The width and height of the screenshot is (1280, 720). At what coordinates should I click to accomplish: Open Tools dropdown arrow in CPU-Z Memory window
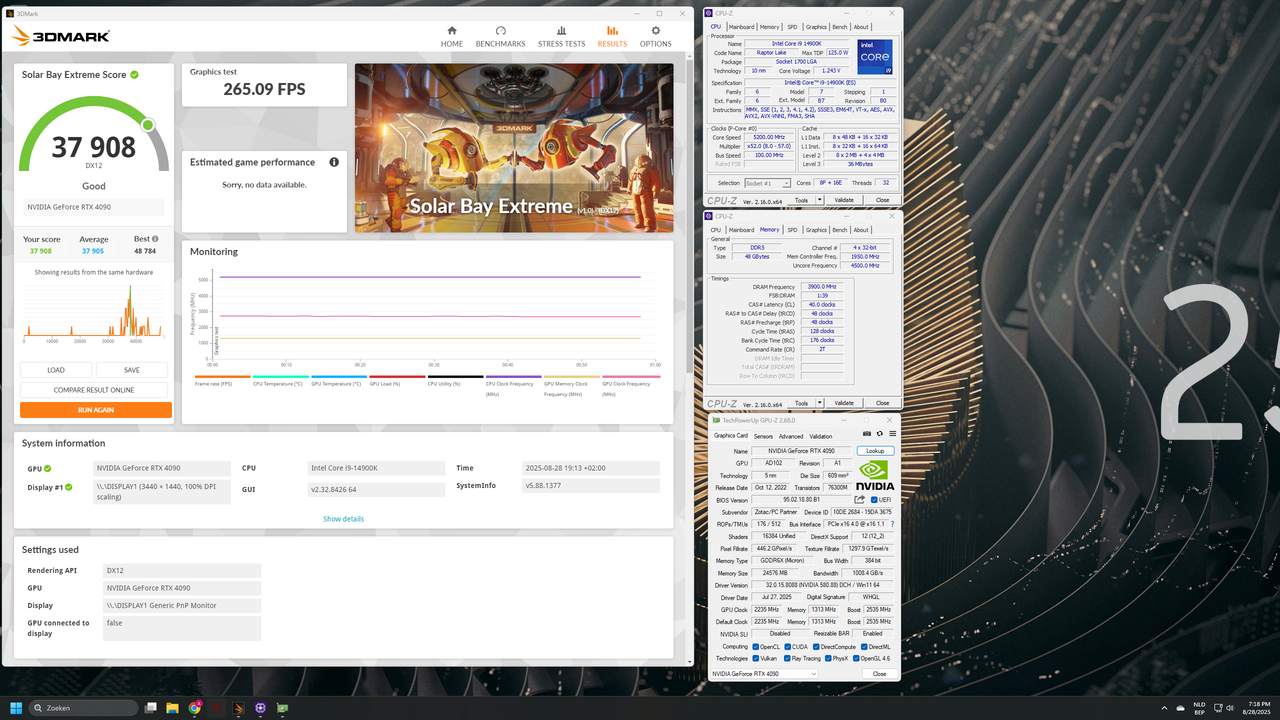[x=820, y=404]
